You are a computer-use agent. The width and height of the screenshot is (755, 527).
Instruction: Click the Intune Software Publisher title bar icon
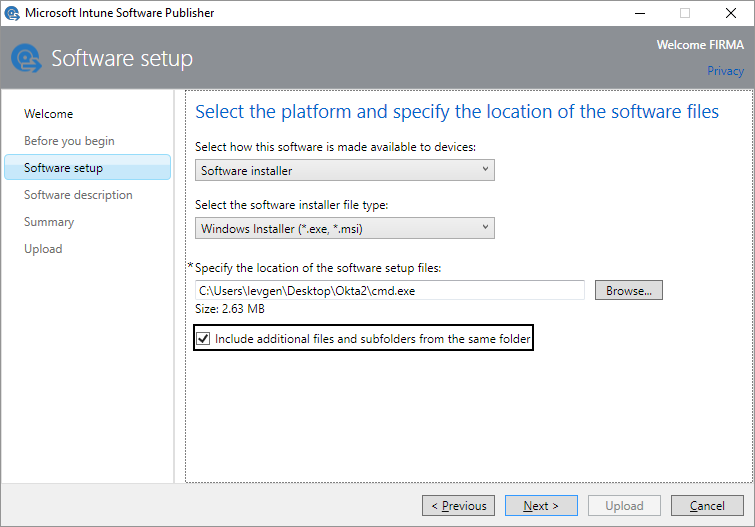pos(12,13)
